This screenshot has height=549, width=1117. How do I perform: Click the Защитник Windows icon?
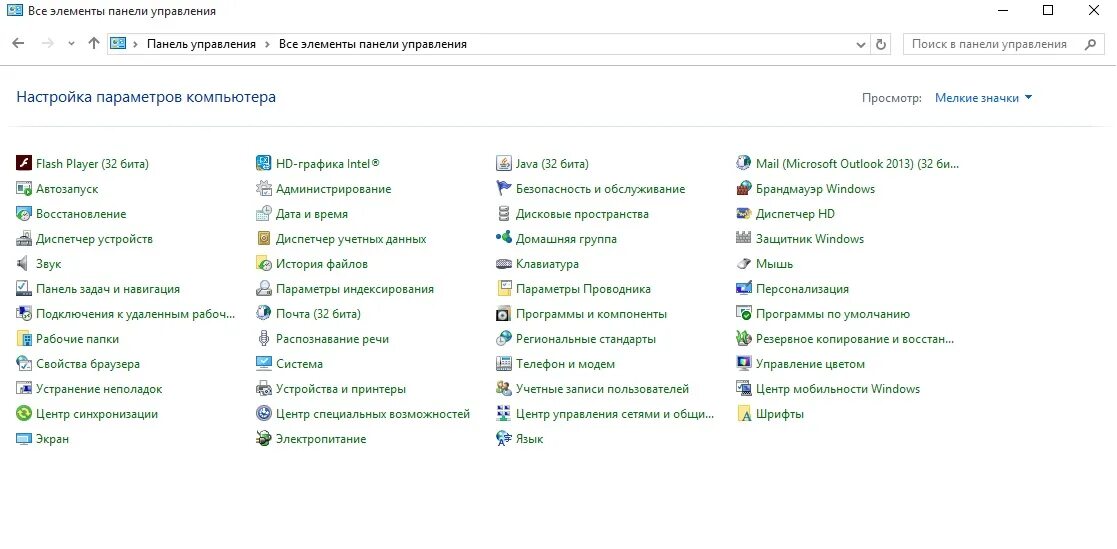(x=744, y=239)
